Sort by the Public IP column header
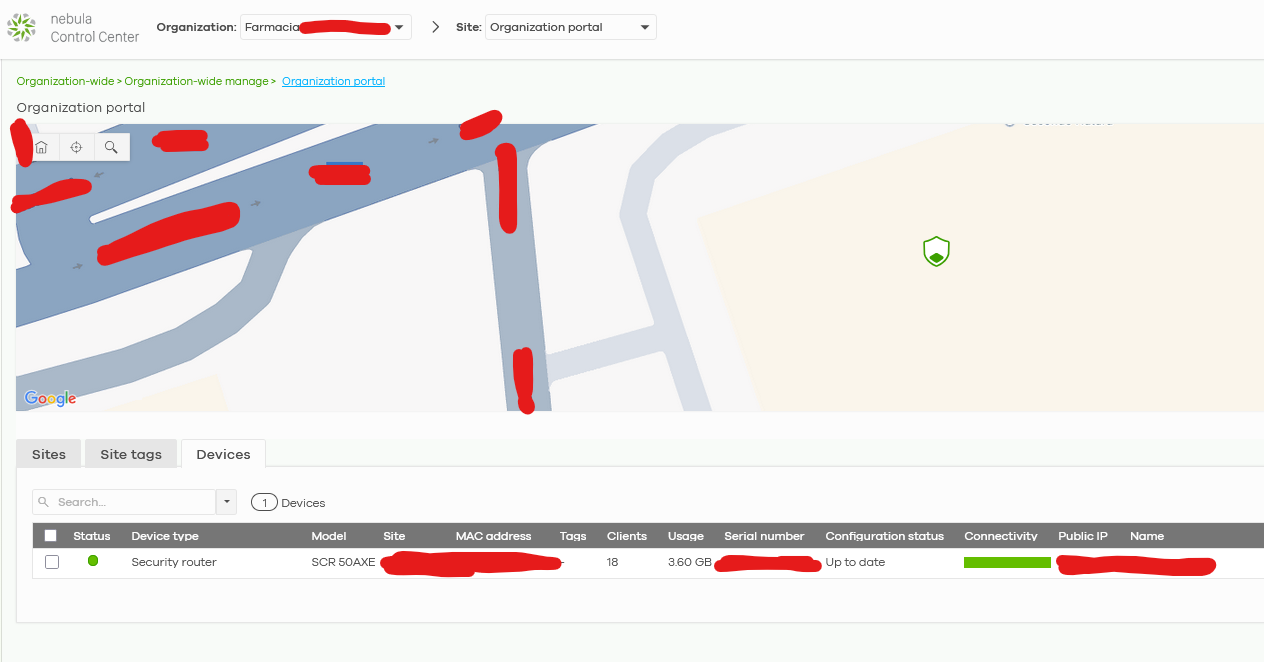This screenshot has height=662, width=1264. click(1083, 536)
